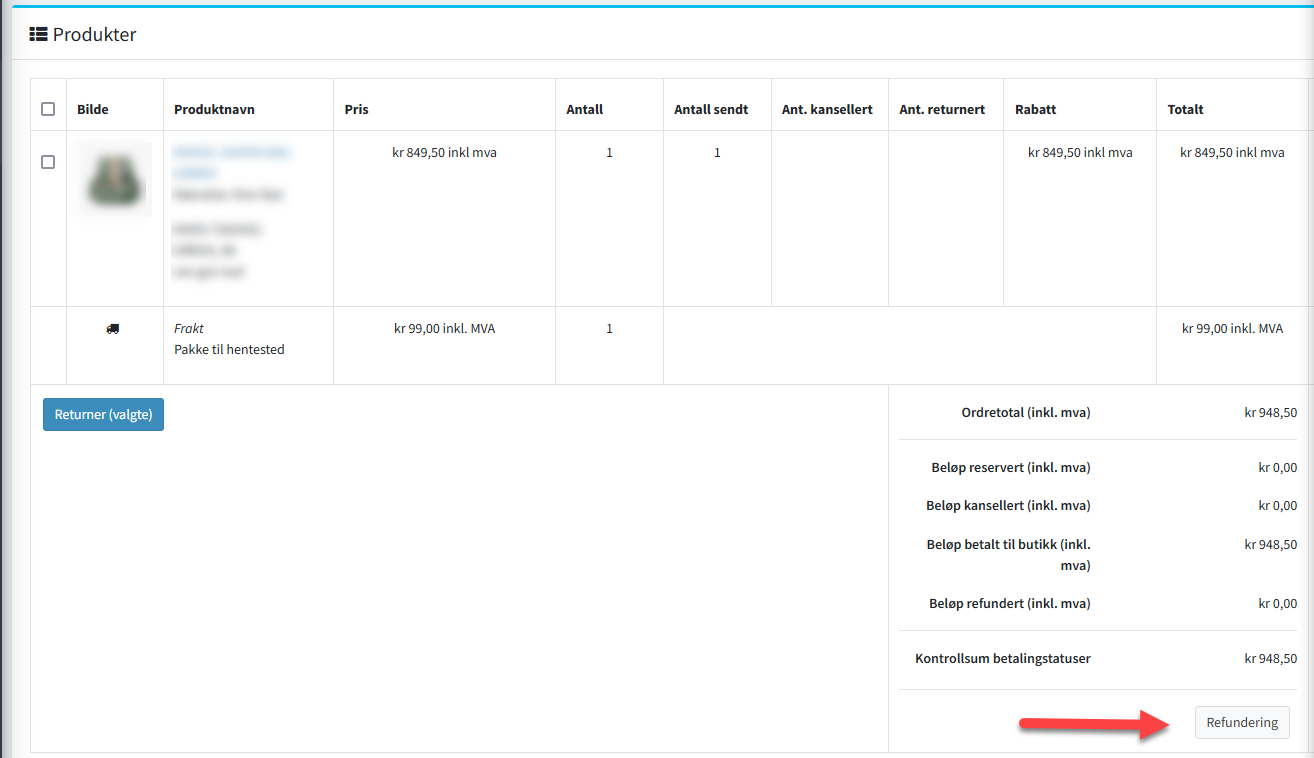Select the Kontrollsum betalingstatuser label
This screenshot has width=1314, height=758.
pyautogui.click(x=1002, y=659)
